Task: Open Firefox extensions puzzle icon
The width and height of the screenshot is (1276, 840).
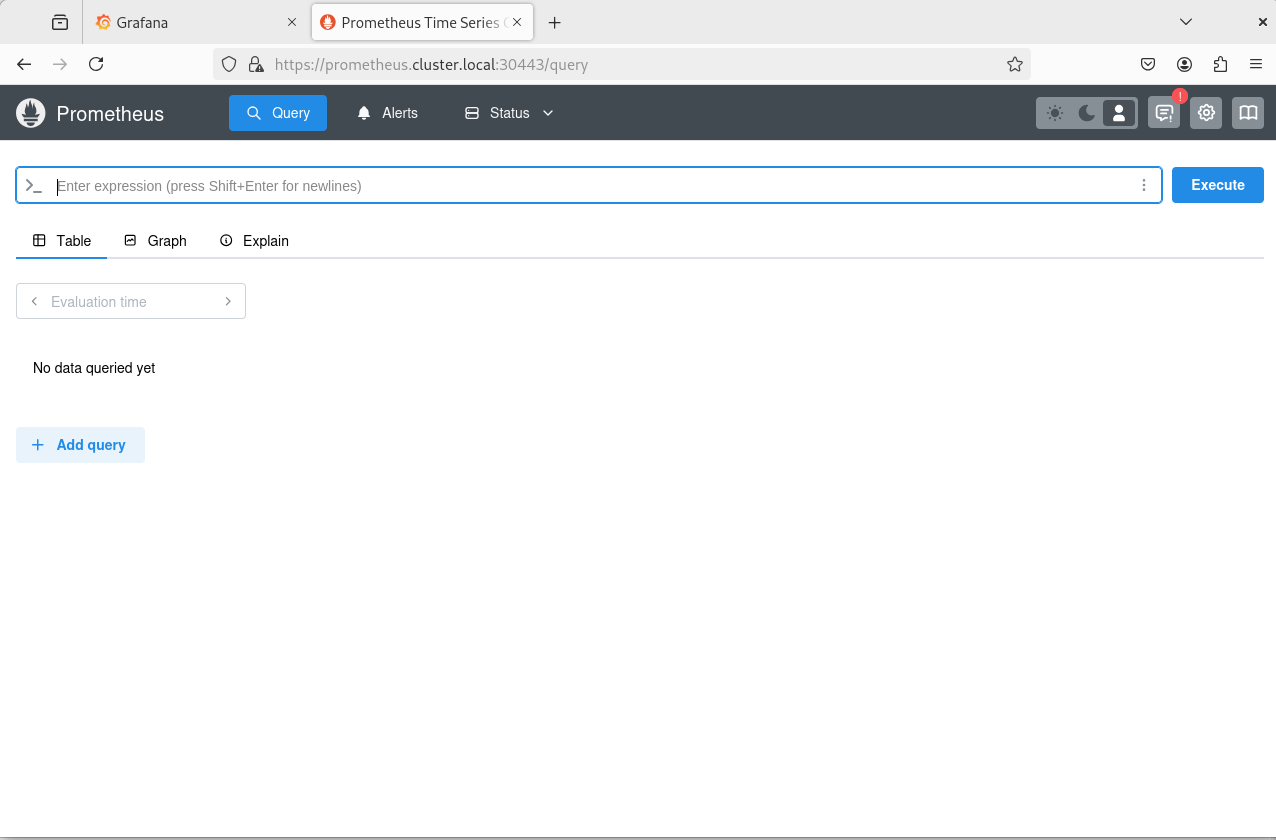Action: tap(1220, 64)
